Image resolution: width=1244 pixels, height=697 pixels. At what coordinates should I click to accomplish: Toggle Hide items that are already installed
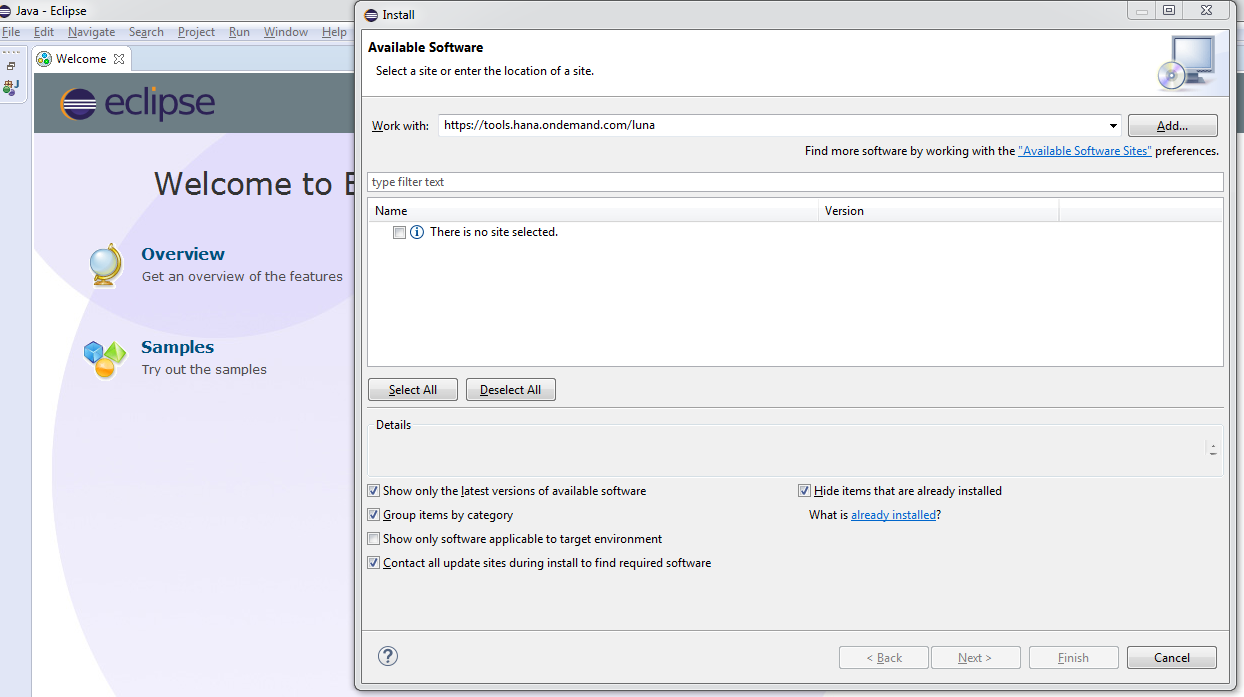(x=804, y=491)
